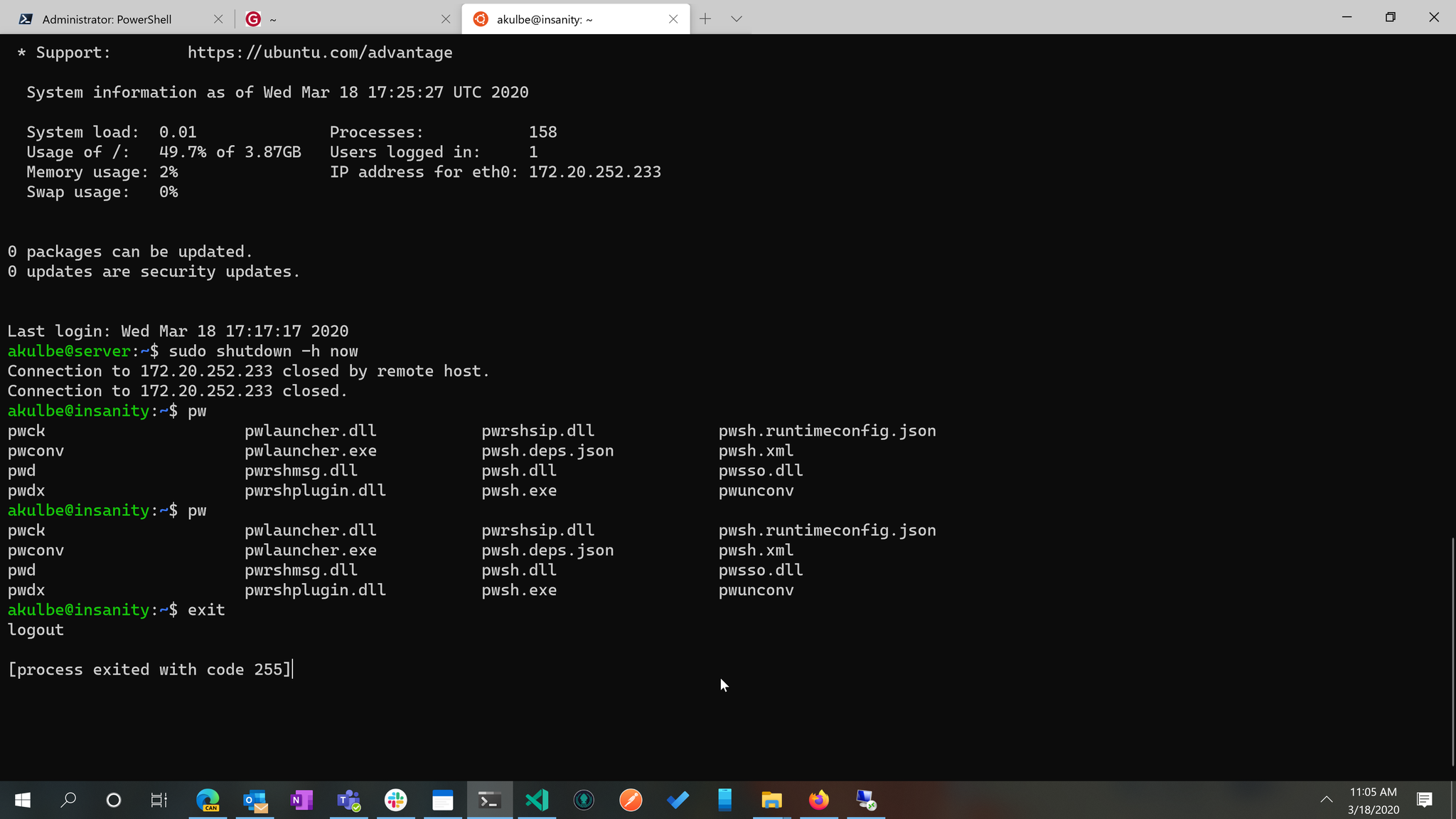Click the Start menu button

point(22,800)
